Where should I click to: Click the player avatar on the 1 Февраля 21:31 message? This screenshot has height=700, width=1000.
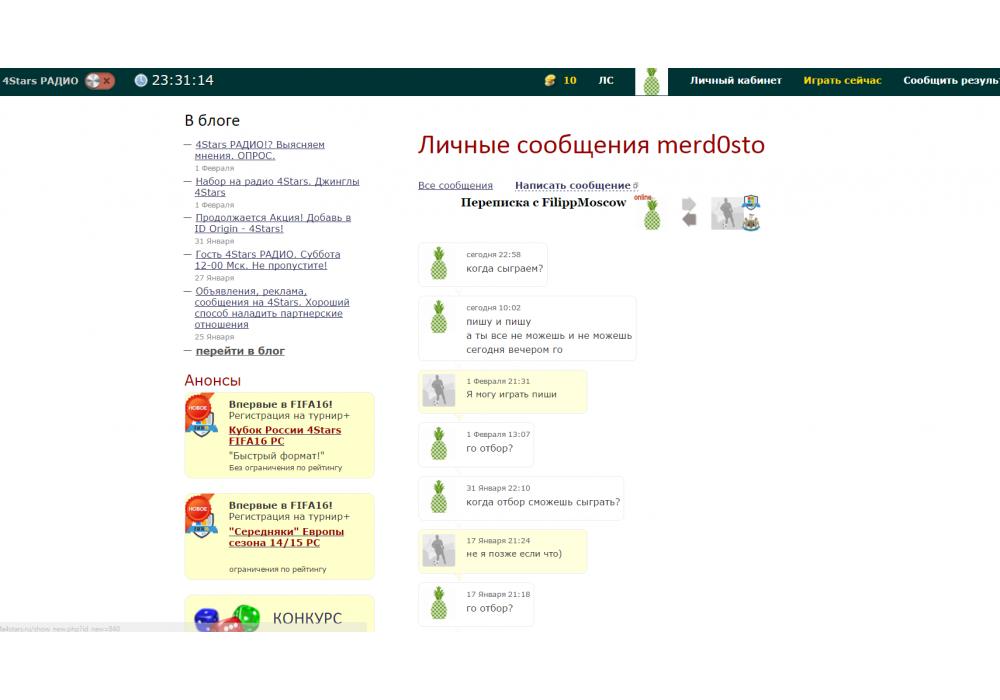tap(439, 391)
